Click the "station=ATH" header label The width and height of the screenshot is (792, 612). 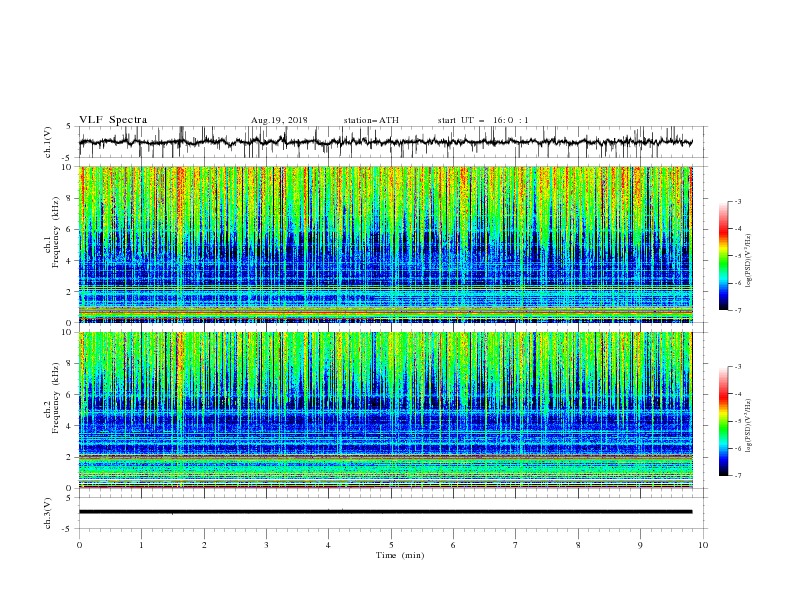coord(371,120)
